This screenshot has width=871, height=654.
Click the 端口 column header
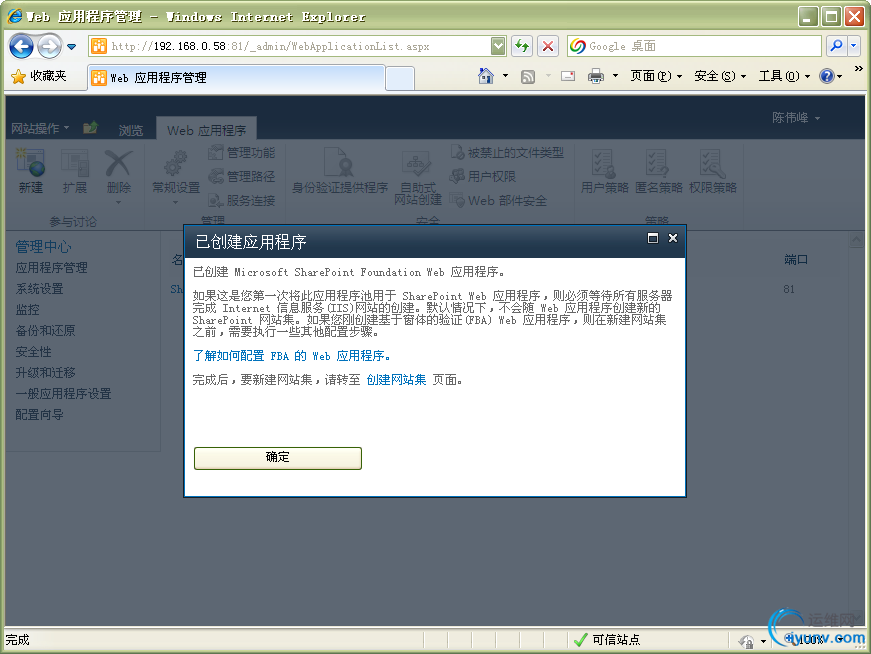[795, 259]
